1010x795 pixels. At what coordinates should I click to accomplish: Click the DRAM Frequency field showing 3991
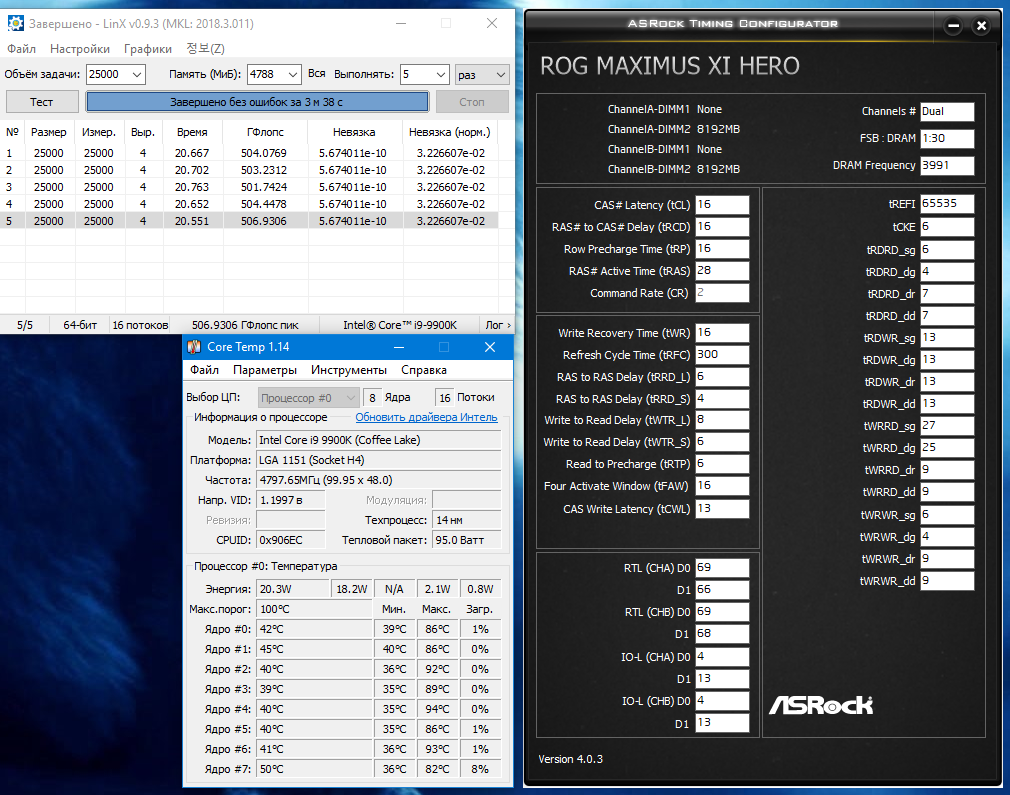[947, 165]
